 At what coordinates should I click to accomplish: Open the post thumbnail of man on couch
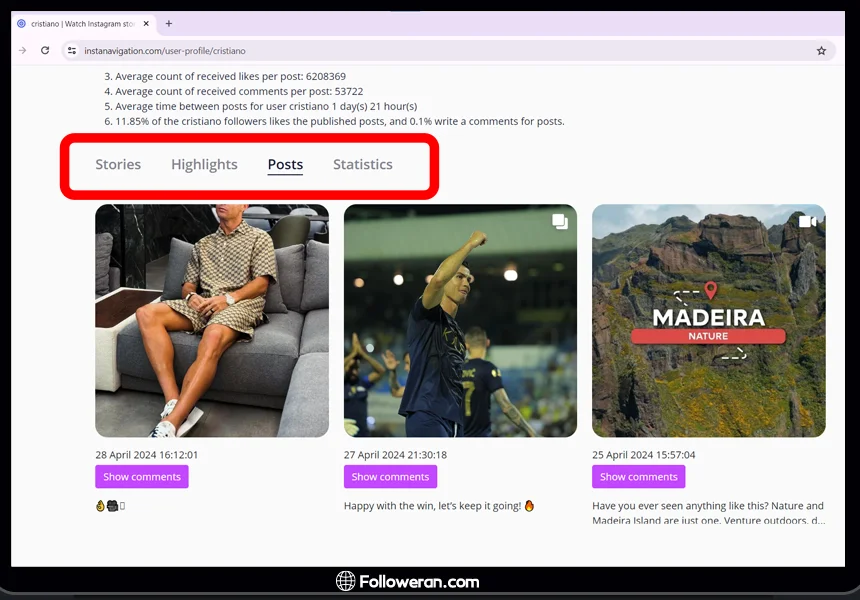click(x=212, y=320)
